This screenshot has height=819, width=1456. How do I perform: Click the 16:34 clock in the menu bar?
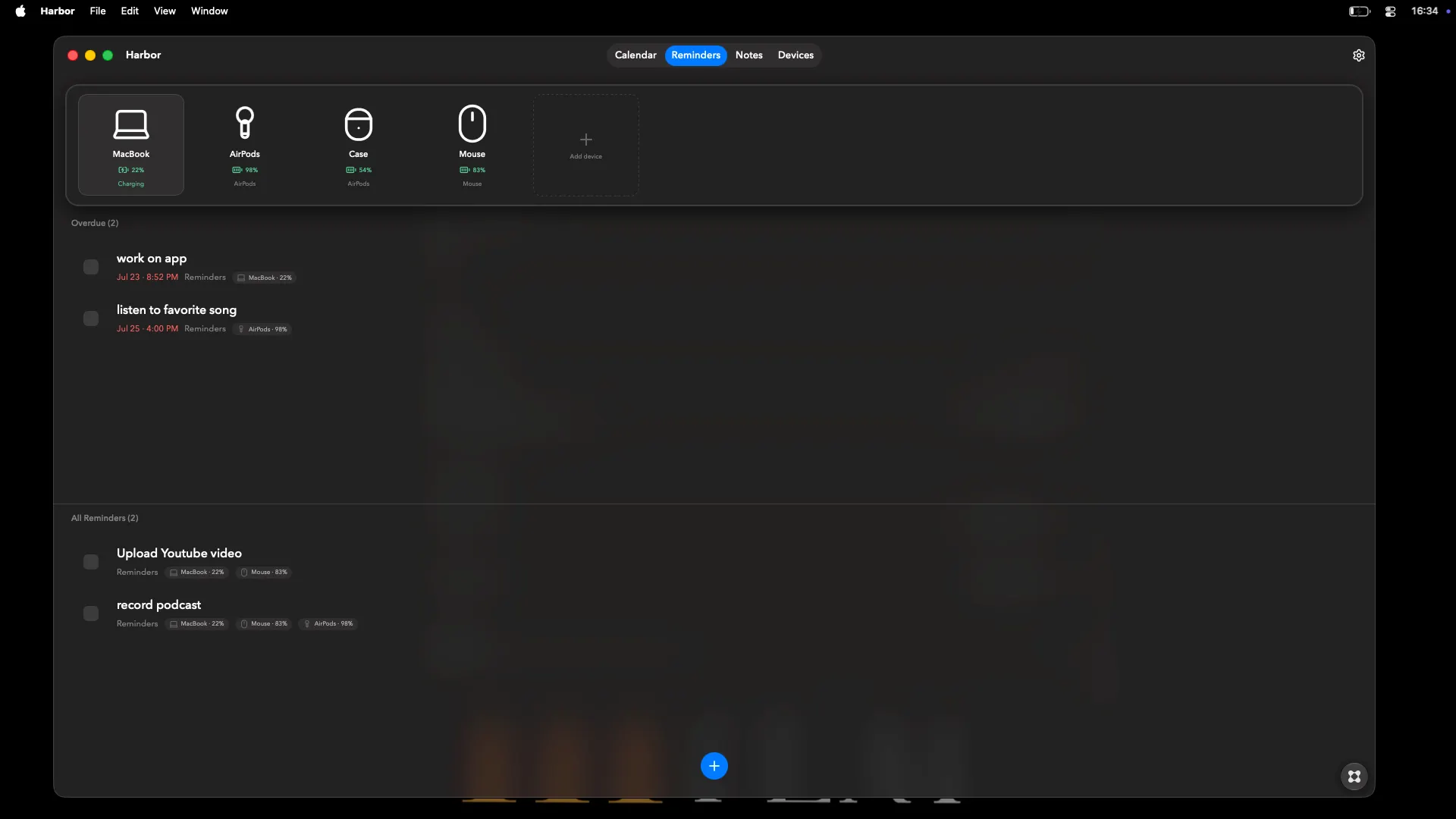pyautogui.click(x=1424, y=11)
